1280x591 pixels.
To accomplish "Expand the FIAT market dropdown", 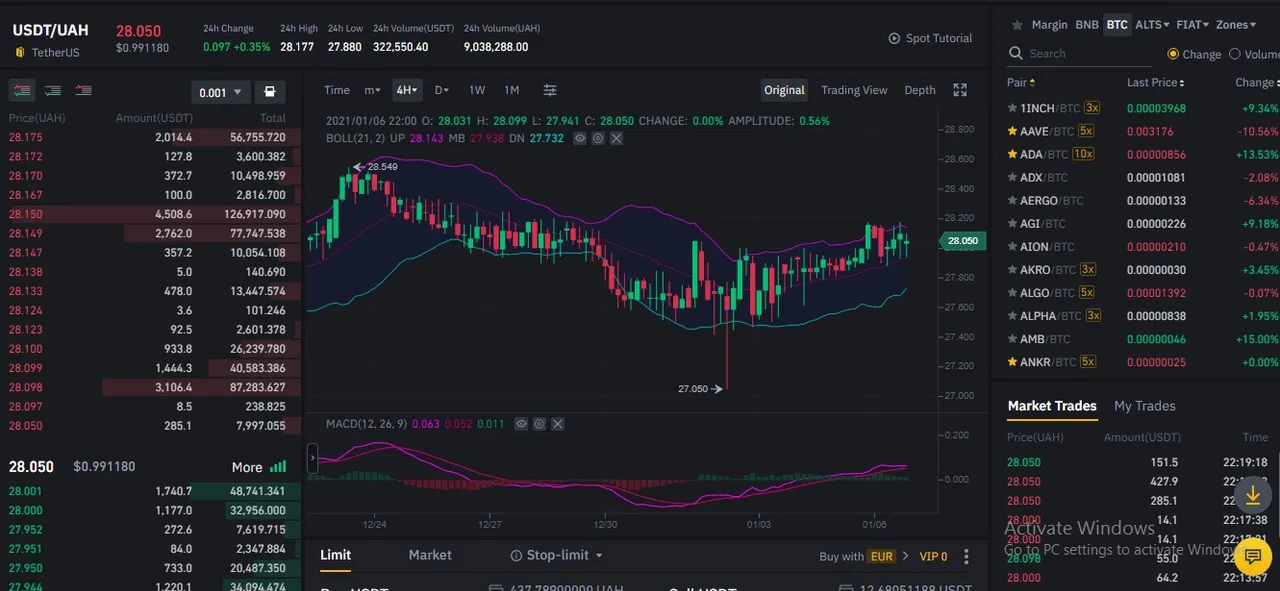I will click(1192, 25).
